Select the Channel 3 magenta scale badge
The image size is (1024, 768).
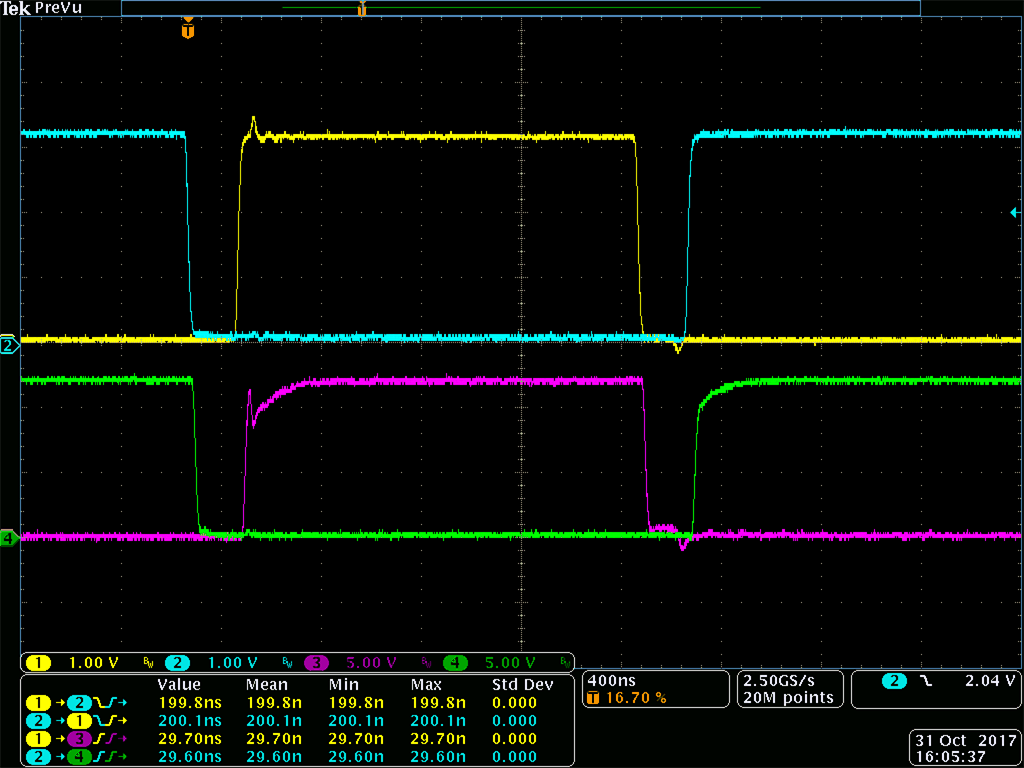[x=317, y=662]
